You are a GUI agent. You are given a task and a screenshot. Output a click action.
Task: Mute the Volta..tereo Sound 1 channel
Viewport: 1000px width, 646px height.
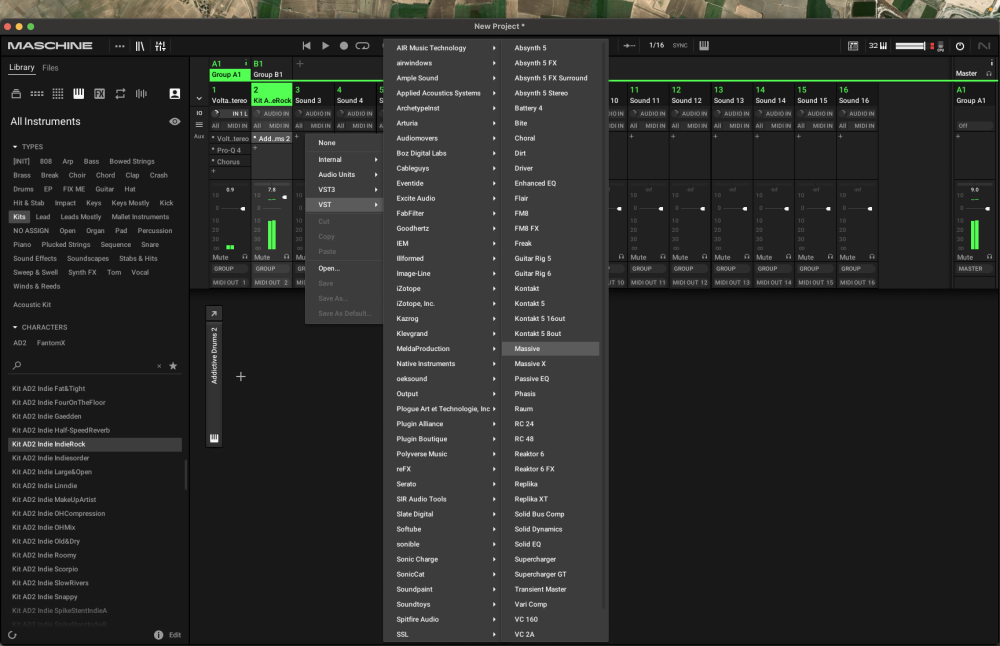220,257
